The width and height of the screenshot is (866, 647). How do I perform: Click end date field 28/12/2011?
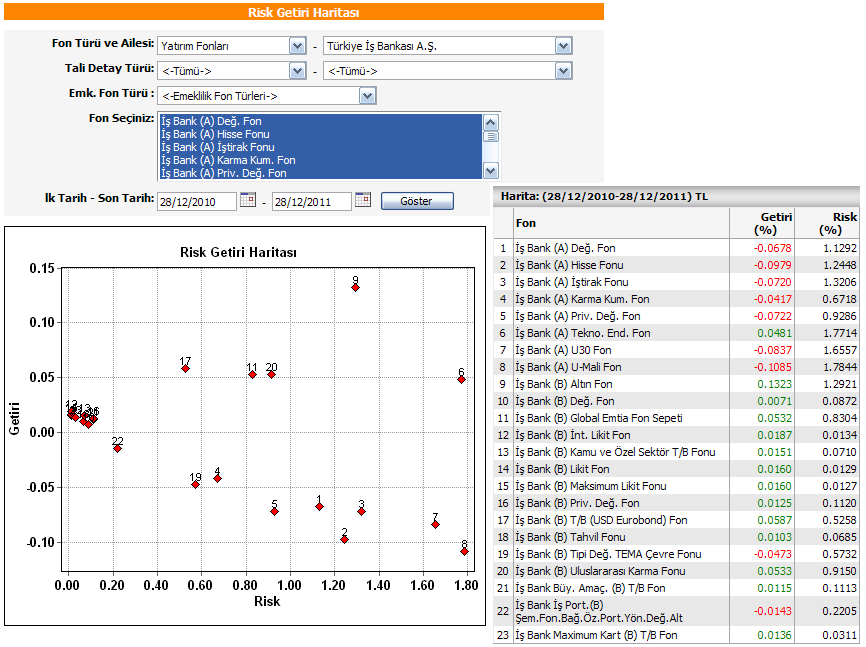pyautogui.click(x=311, y=202)
